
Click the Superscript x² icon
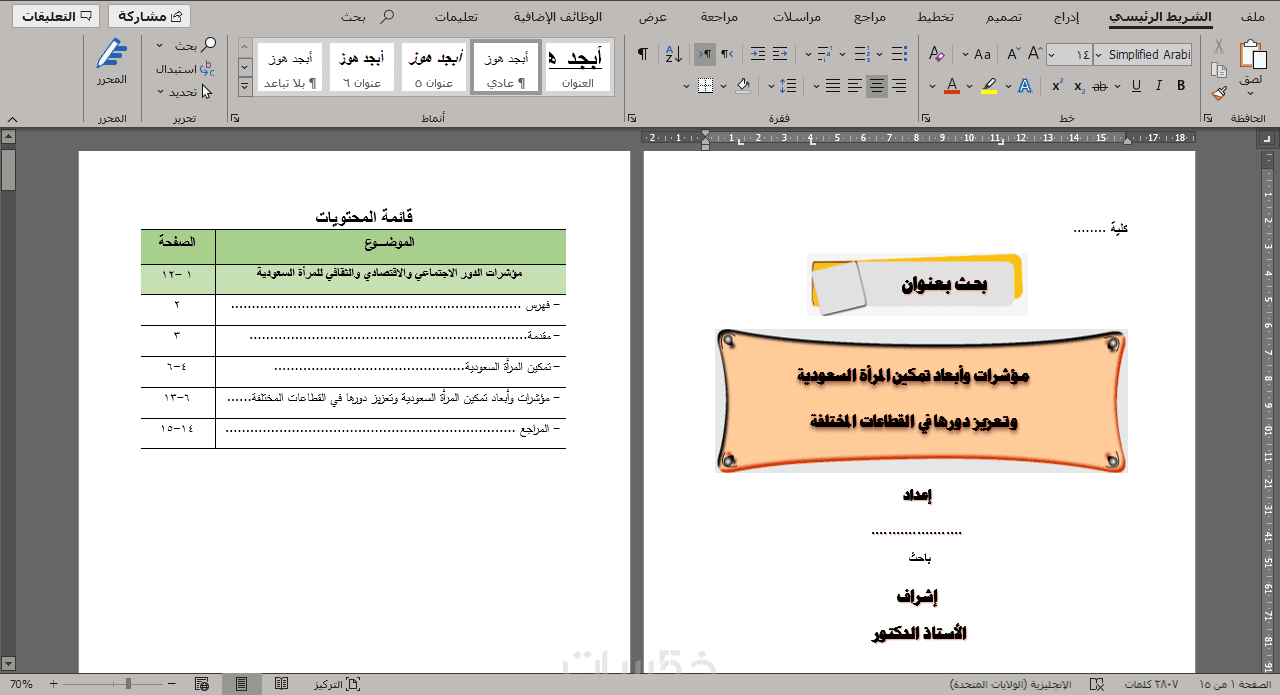coord(1057,86)
